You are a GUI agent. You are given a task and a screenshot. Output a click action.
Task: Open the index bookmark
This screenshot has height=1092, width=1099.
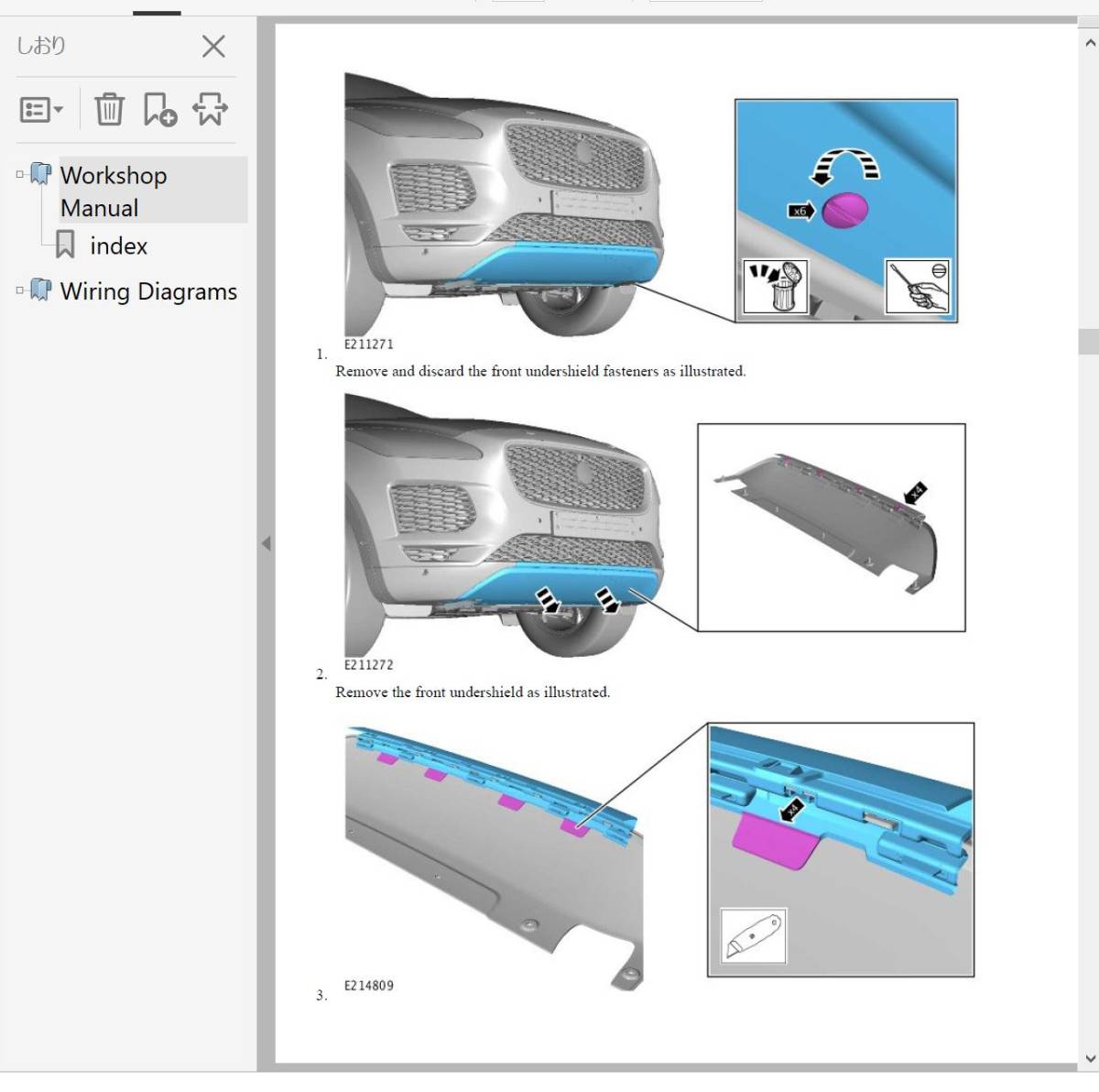click(118, 246)
